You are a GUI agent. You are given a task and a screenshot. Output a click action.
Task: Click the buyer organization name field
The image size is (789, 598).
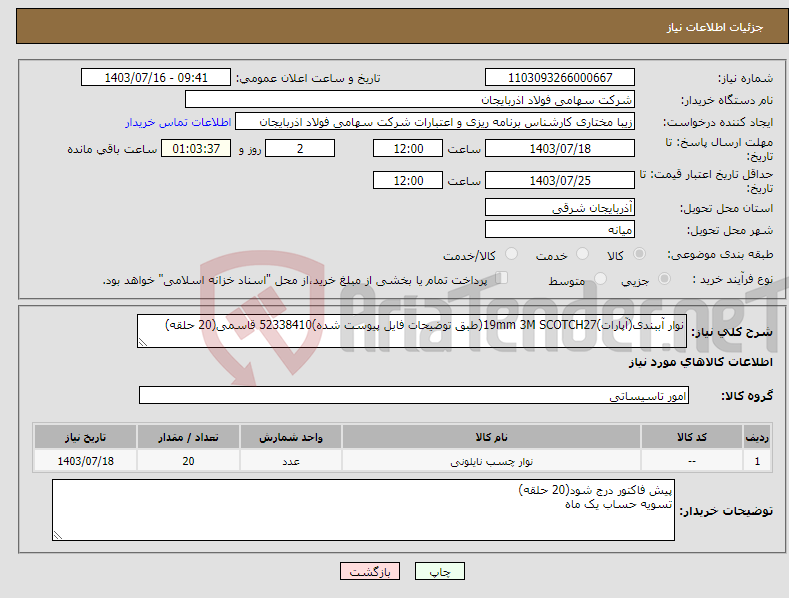point(410,100)
